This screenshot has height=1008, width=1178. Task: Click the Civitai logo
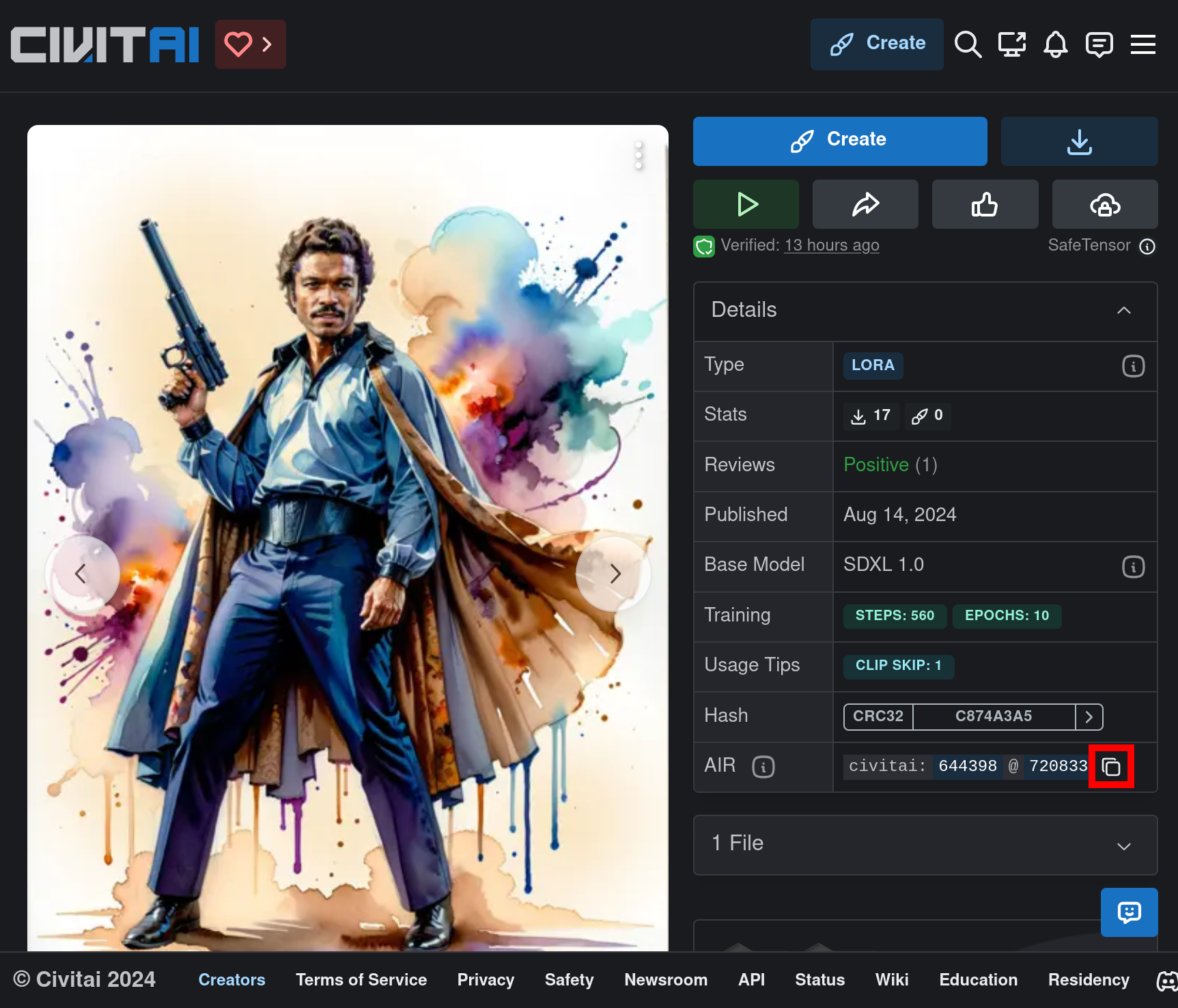point(104,44)
